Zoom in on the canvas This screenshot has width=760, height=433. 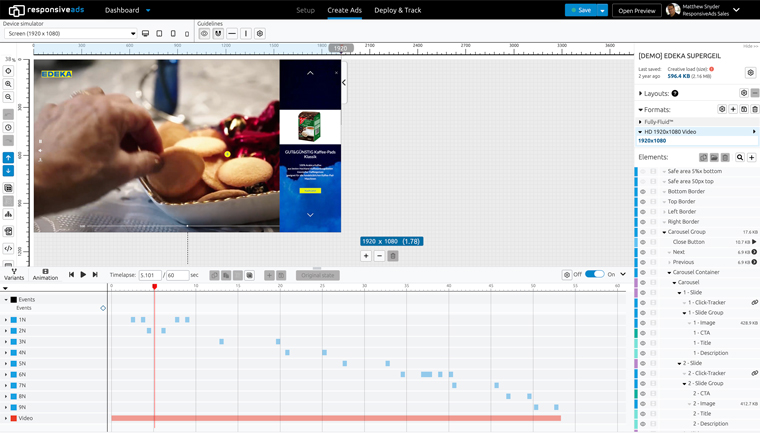point(8,84)
